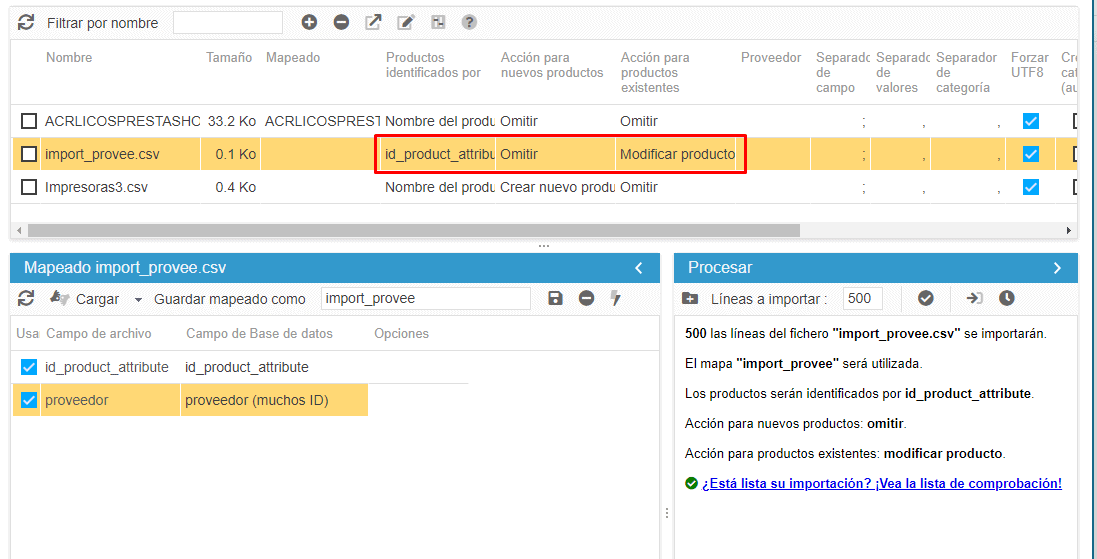Screen dimensions: 1097x559
Task: Open the import checklist link
Action: click(x=881, y=483)
